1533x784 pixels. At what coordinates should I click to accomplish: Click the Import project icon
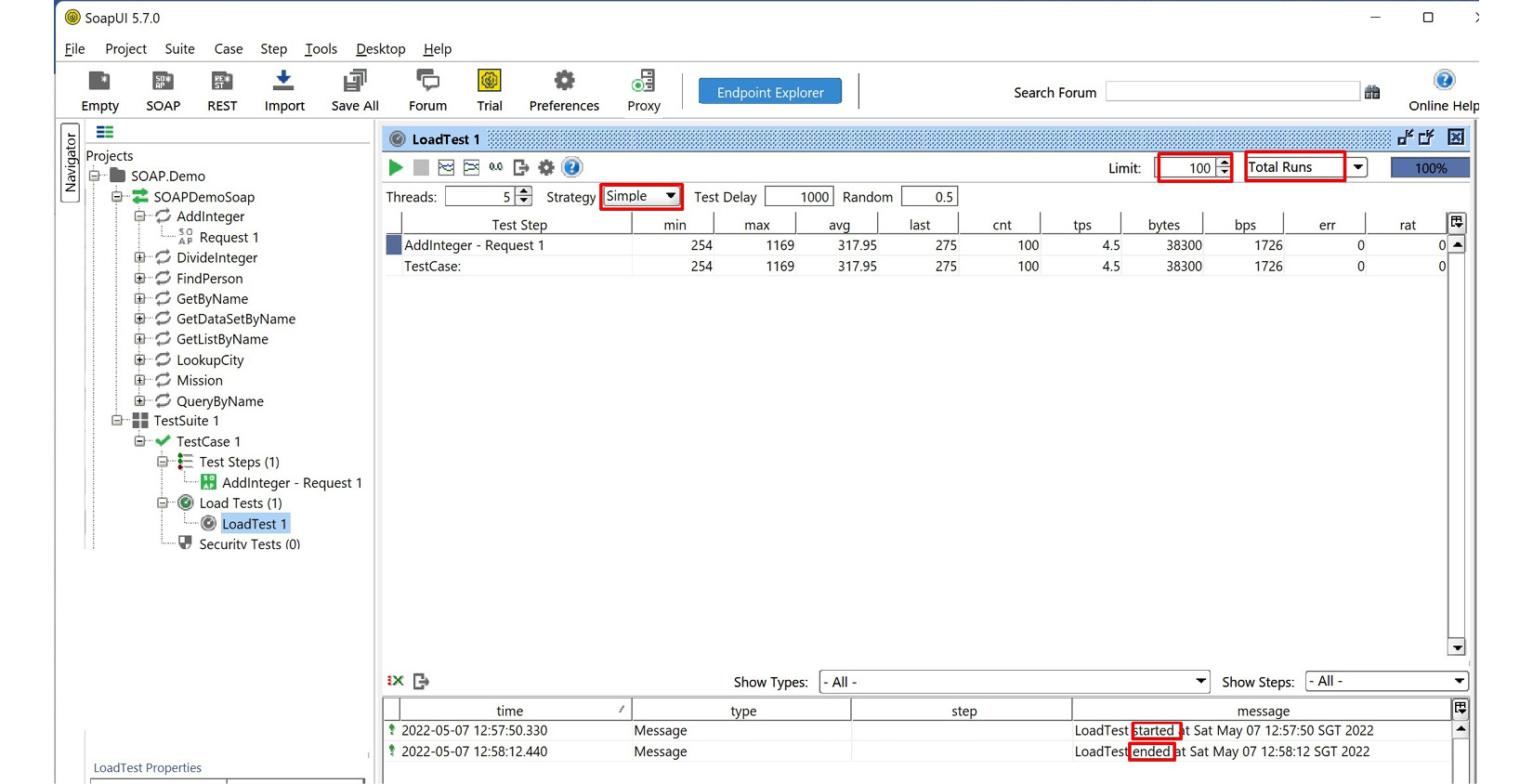[283, 82]
